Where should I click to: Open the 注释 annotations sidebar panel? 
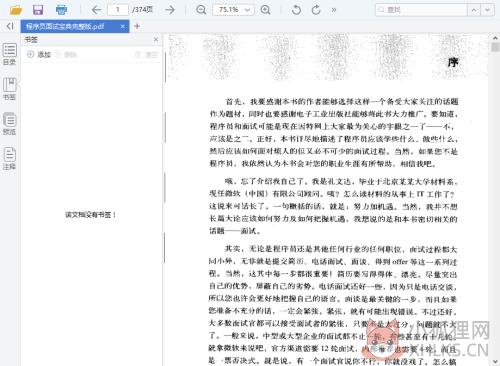click(10, 158)
